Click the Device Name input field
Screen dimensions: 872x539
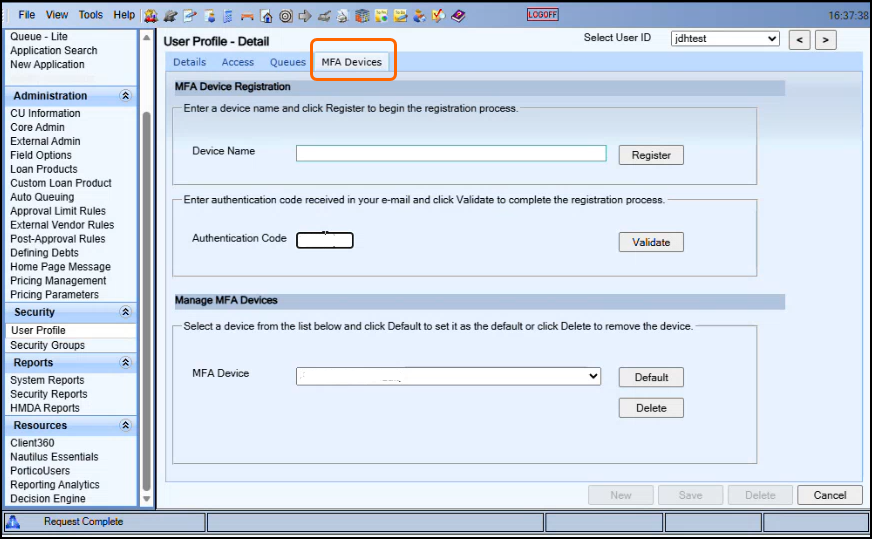[x=450, y=153]
